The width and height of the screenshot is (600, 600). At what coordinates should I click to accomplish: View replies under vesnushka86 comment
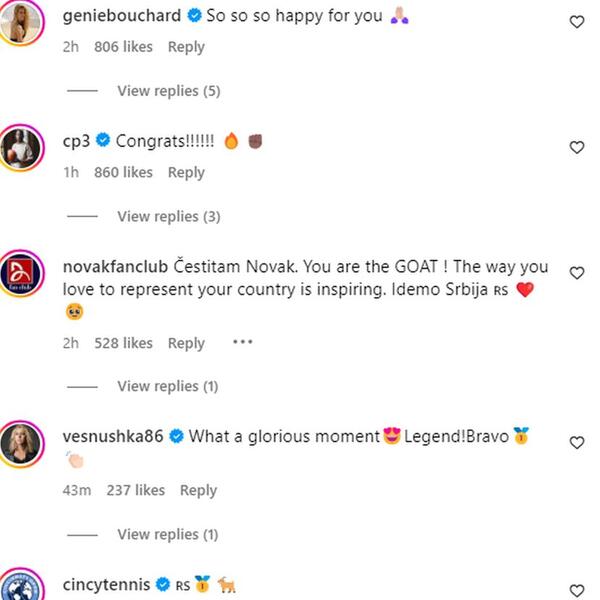click(168, 535)
